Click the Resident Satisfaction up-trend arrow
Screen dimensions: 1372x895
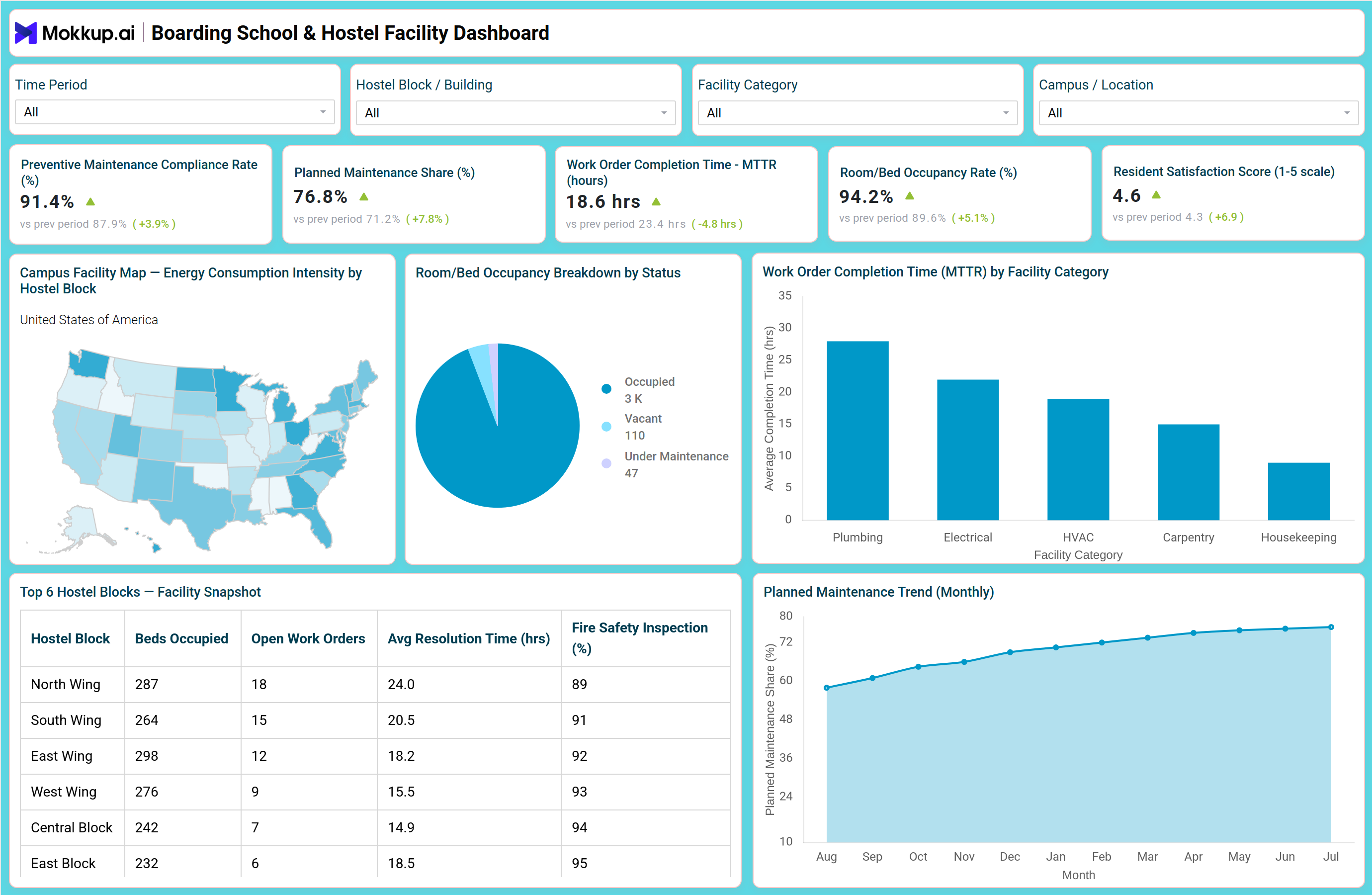click(x=1156, y=195)
